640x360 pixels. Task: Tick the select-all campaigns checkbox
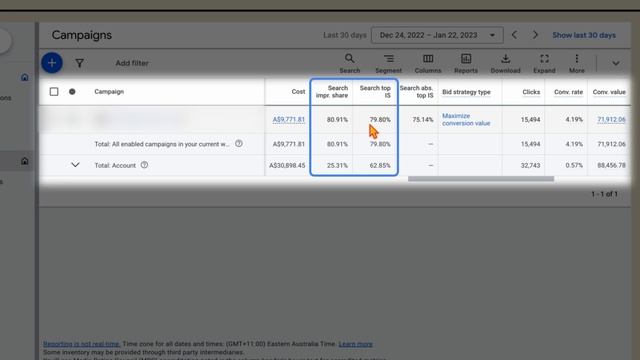pos(54,92)
